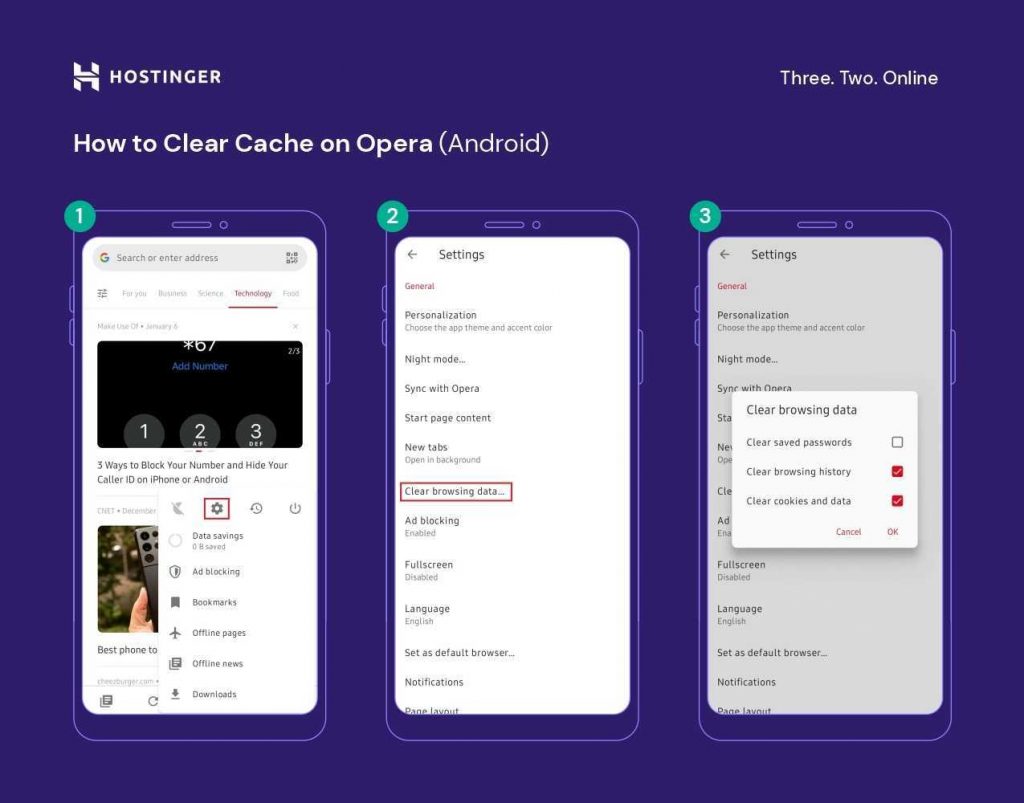Tap the power exit icon in Opera menu
Viewport: 1024px width, 803px height.
click(295, 508)
